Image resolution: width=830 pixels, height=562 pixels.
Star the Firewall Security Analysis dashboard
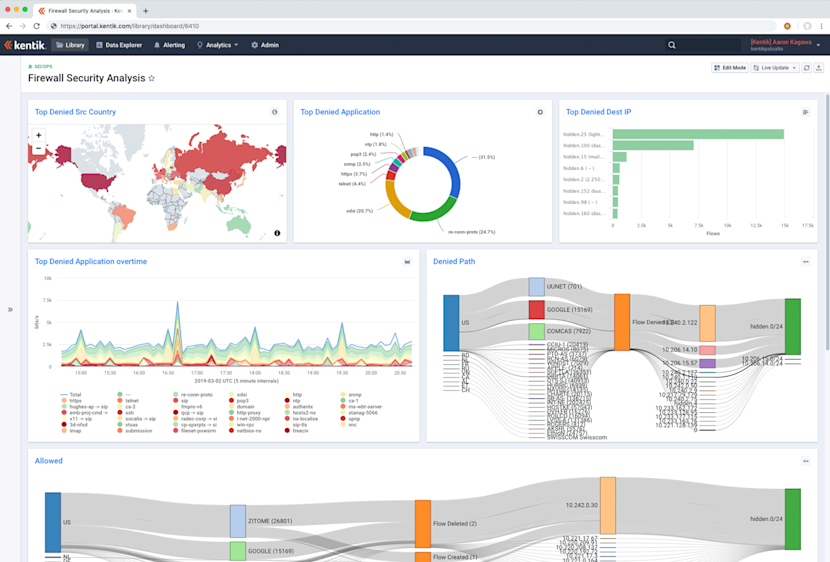151,78
